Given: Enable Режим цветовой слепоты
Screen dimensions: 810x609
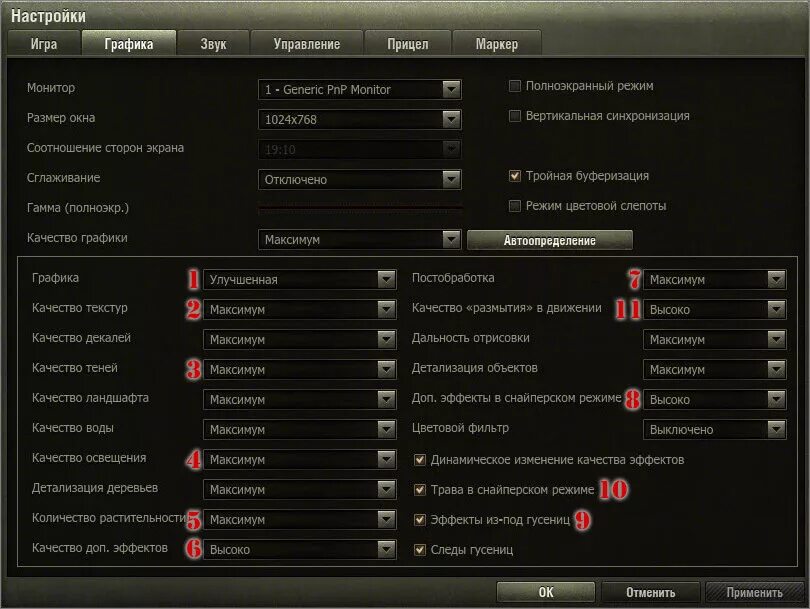Looking at the screenshot, I should [515, 206].
